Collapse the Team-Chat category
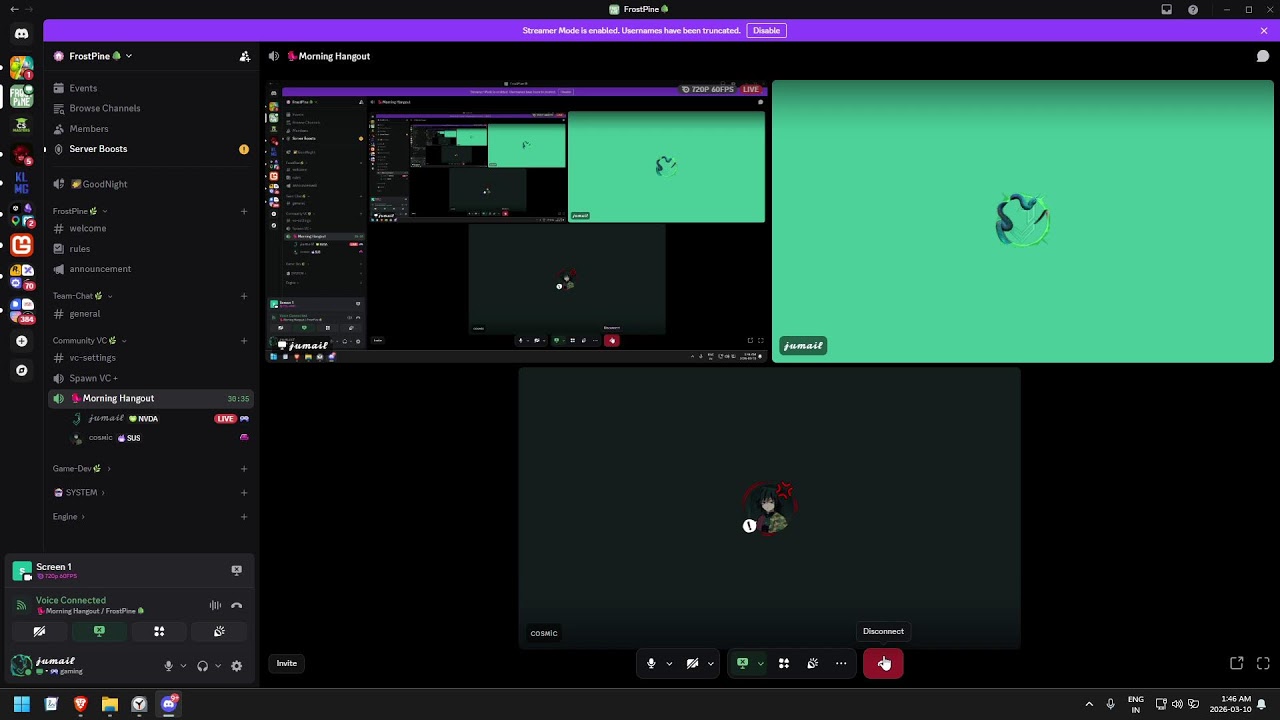The width and height of the screenshot is (1280, 720). click(83, 296)
